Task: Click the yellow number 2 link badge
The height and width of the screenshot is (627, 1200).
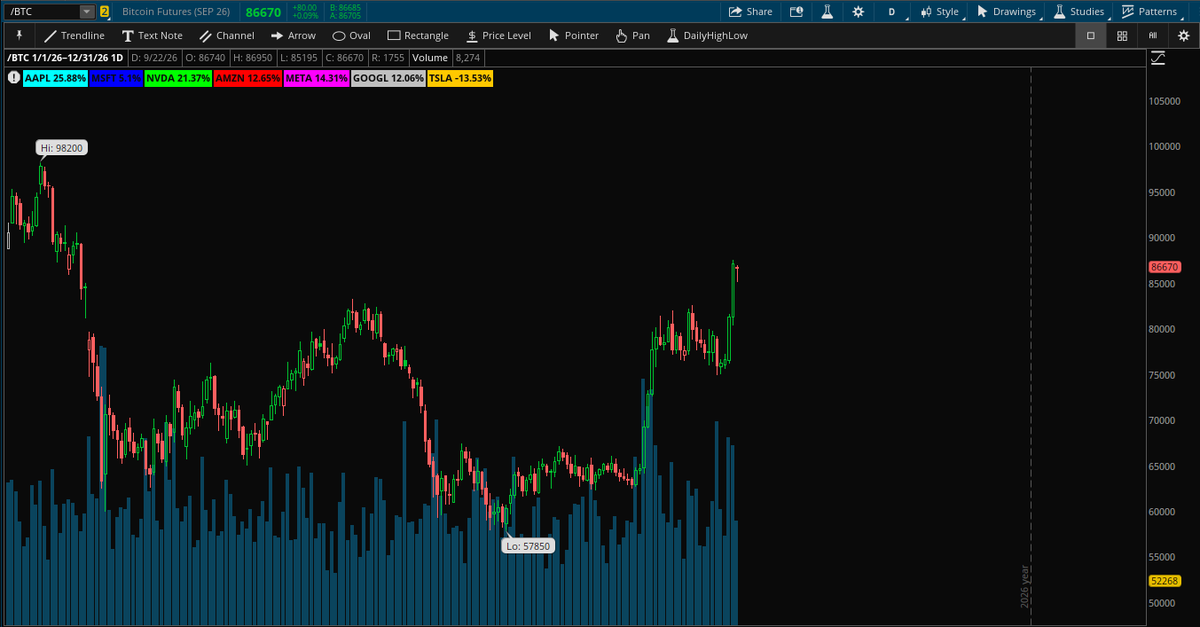Action: [104, 12]
